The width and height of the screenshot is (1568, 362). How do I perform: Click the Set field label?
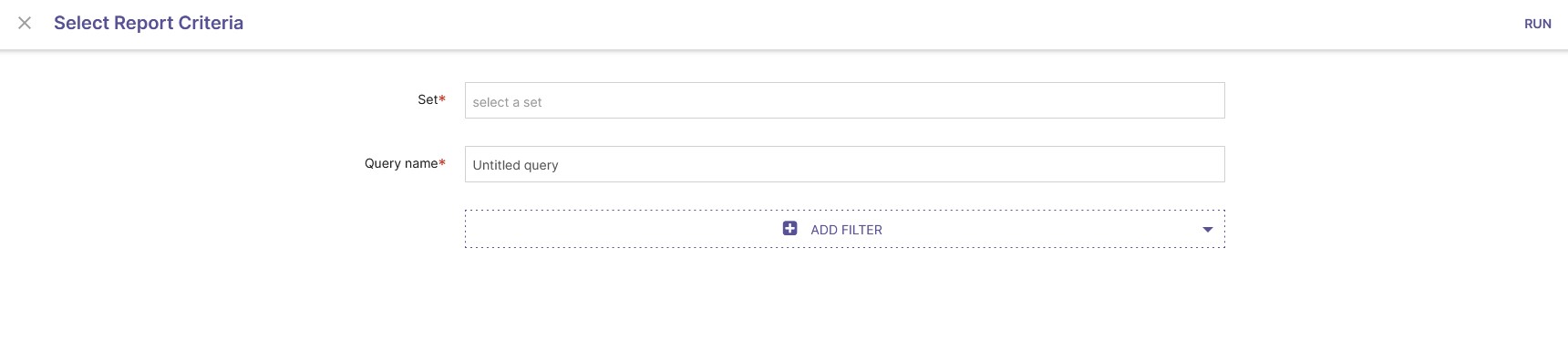pyautogui.click(x=428, y=99)
